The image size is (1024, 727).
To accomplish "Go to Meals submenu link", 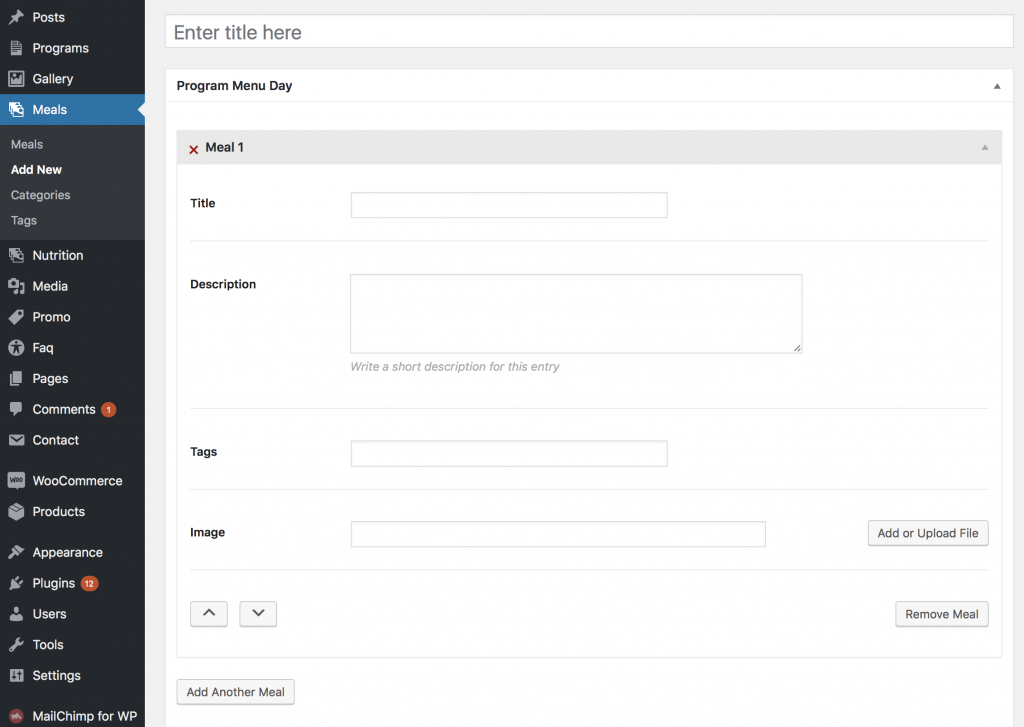I will pyautogui.click(x=27, y=144).
